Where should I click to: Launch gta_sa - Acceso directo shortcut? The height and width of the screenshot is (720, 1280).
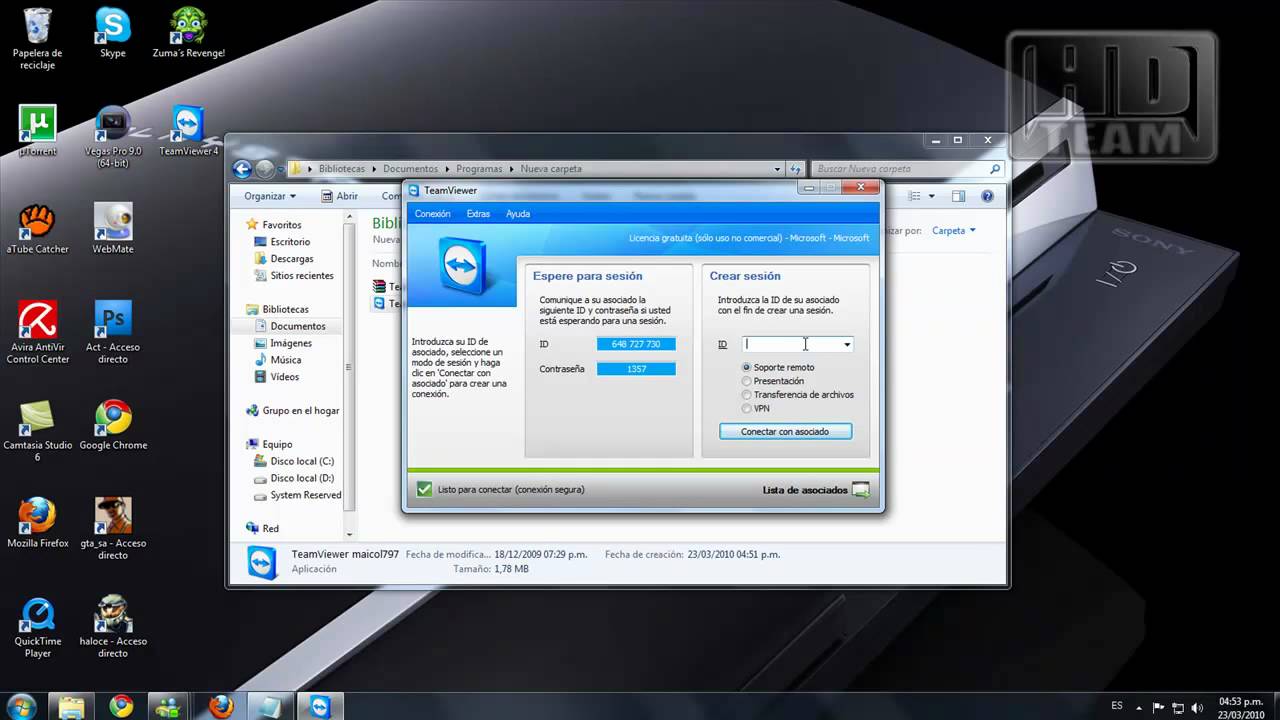click(x=113, y=528)
